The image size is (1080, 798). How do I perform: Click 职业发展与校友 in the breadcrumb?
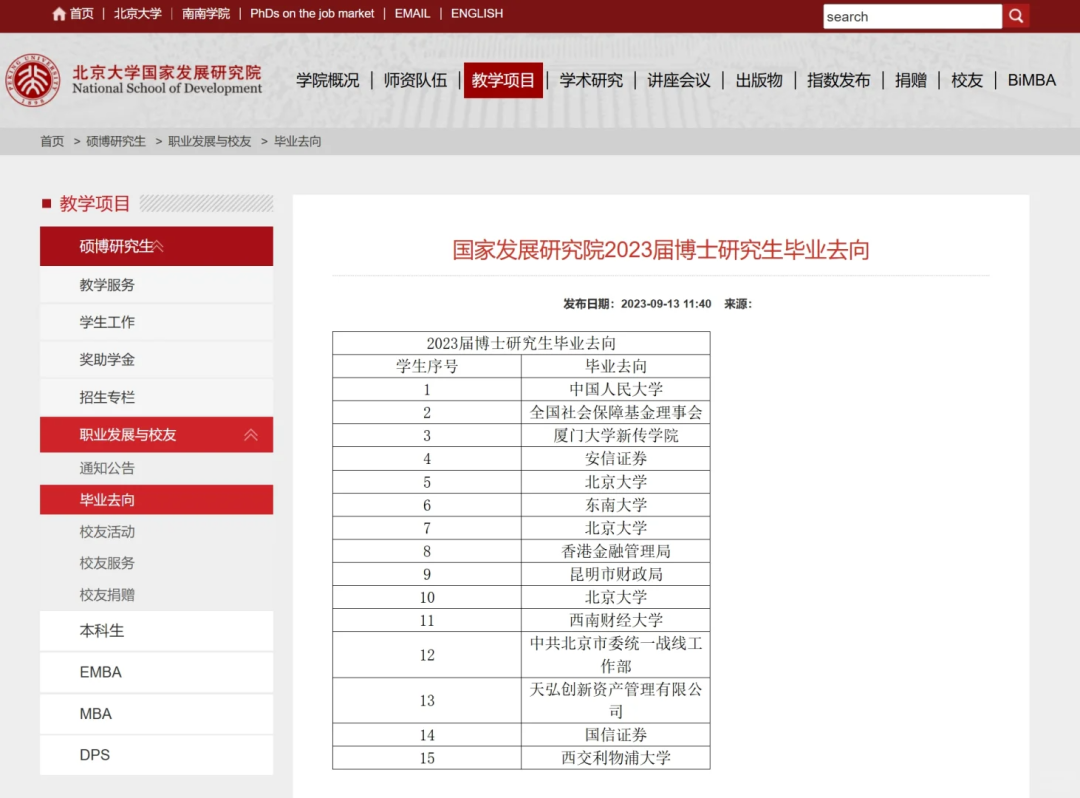pos(209,141)
